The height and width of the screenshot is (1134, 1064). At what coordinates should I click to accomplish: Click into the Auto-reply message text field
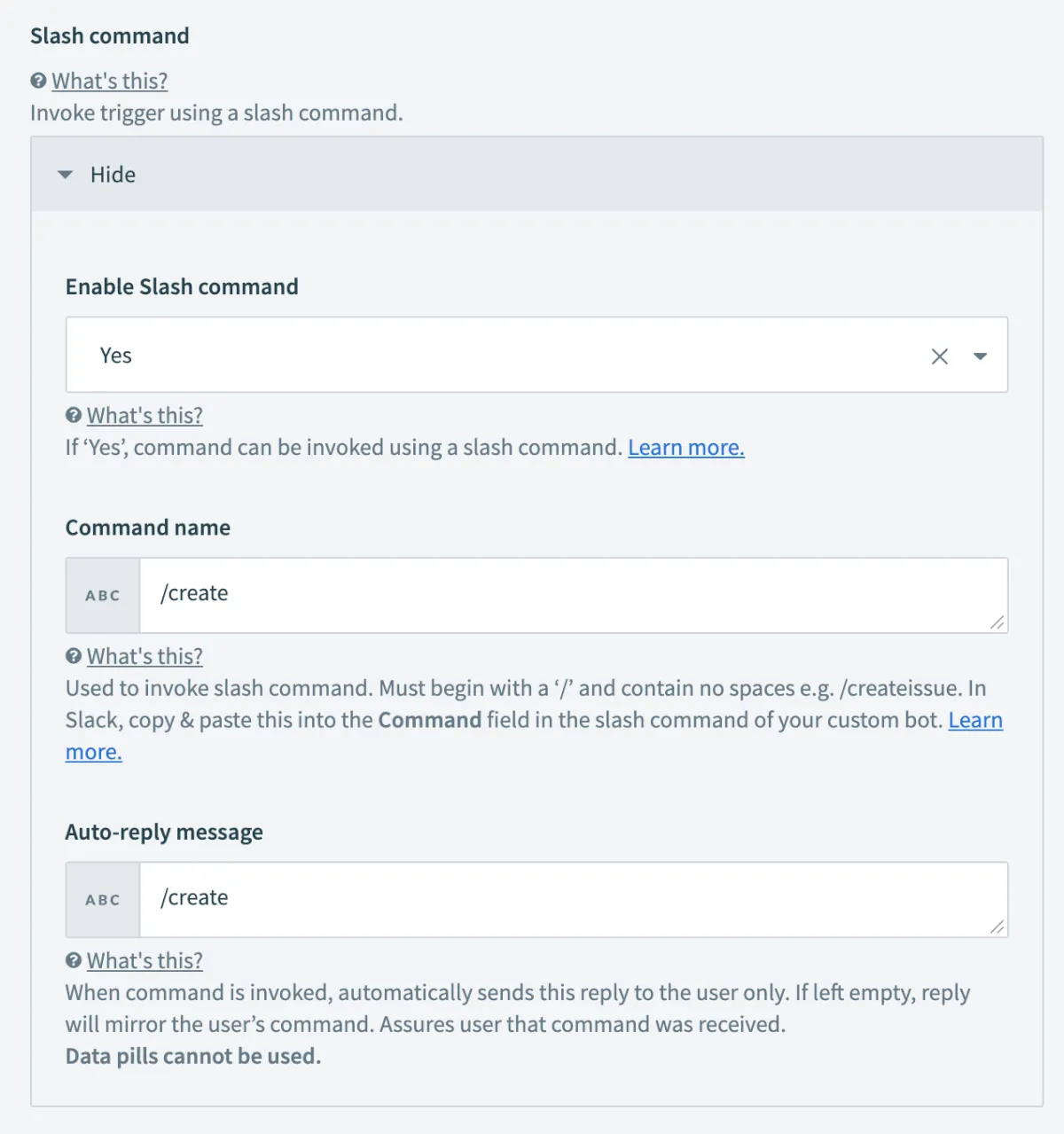click(x=567, y=898)
